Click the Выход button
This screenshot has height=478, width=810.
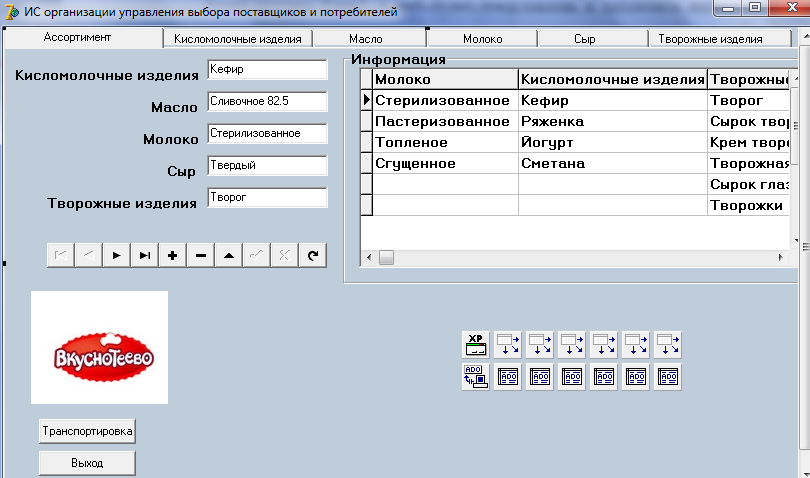click(x=87, y=463)
